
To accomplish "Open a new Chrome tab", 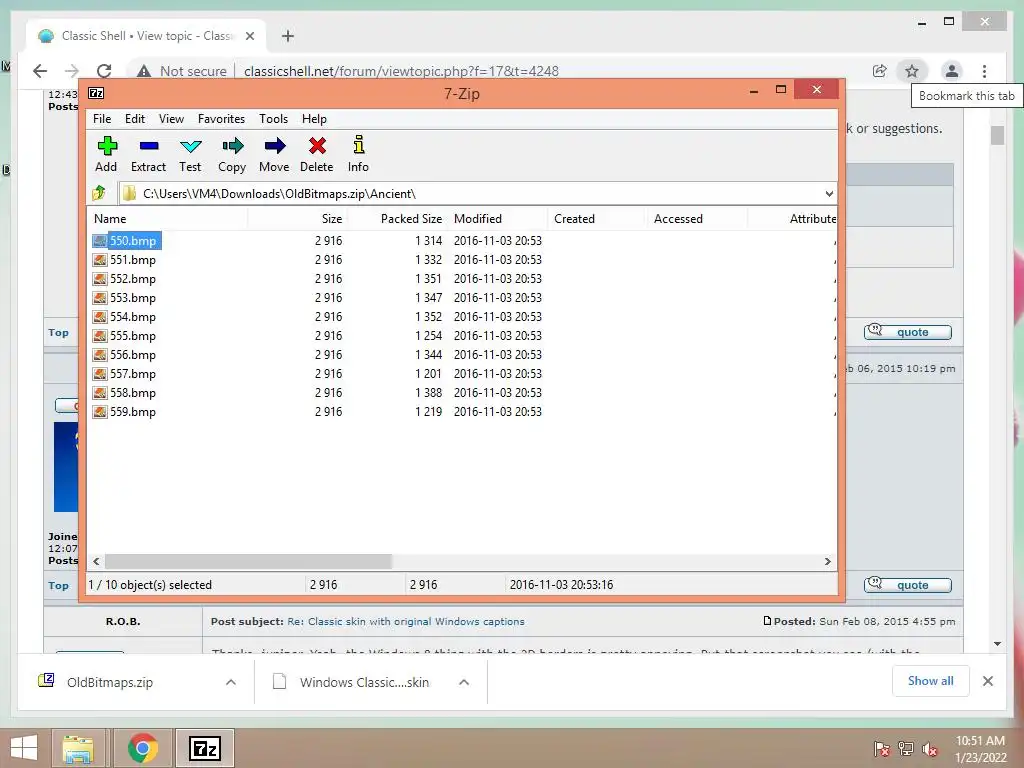I will (x=288, y=36).
